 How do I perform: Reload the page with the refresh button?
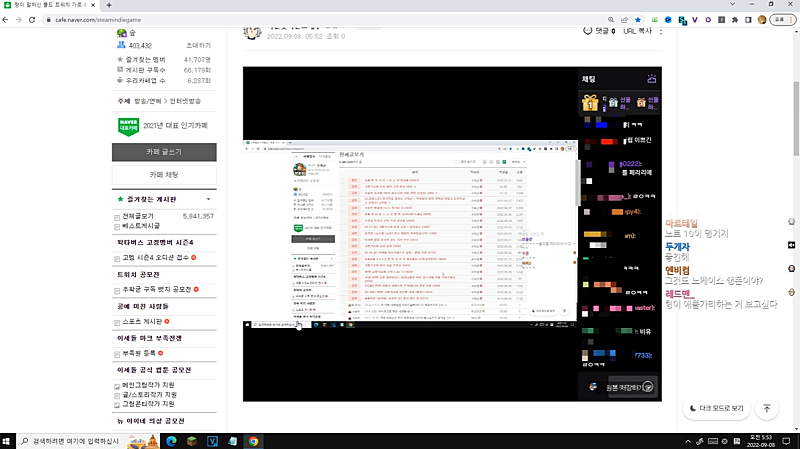[x=32, y=20]
